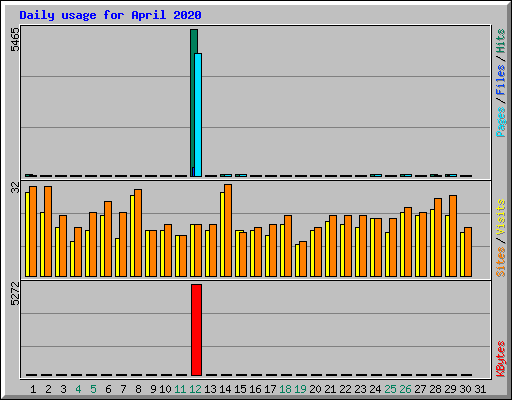Click the yellow Visits bar for day 1
This screenshot has width=512, height=400.
(x=27, y=234)
